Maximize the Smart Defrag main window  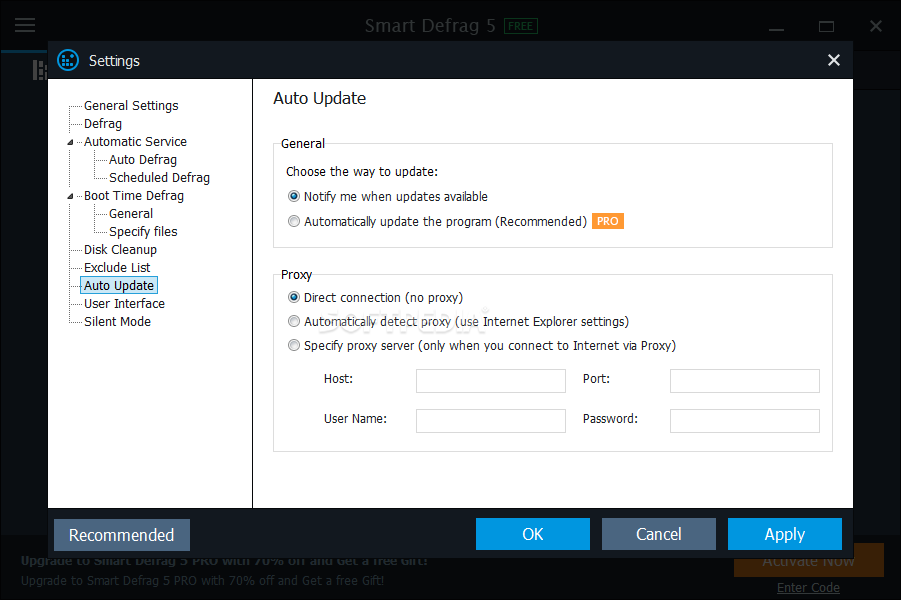826,26
